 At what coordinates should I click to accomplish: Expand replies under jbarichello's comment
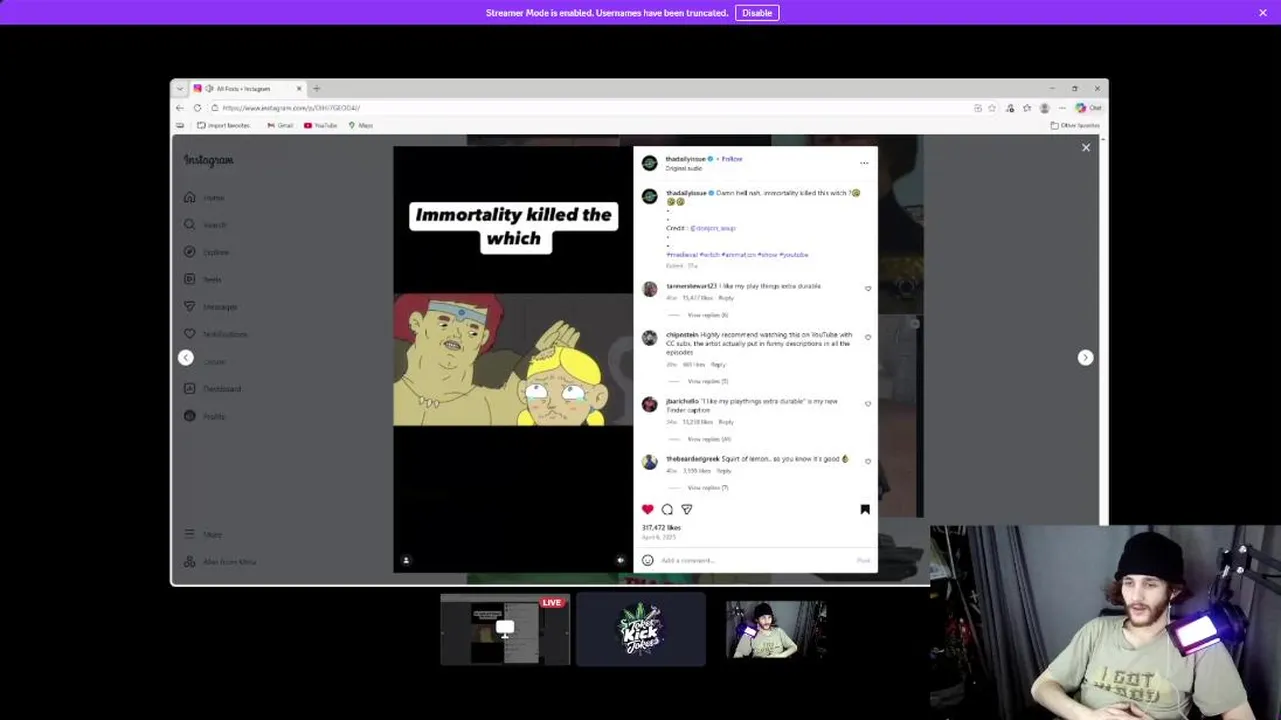708,439
